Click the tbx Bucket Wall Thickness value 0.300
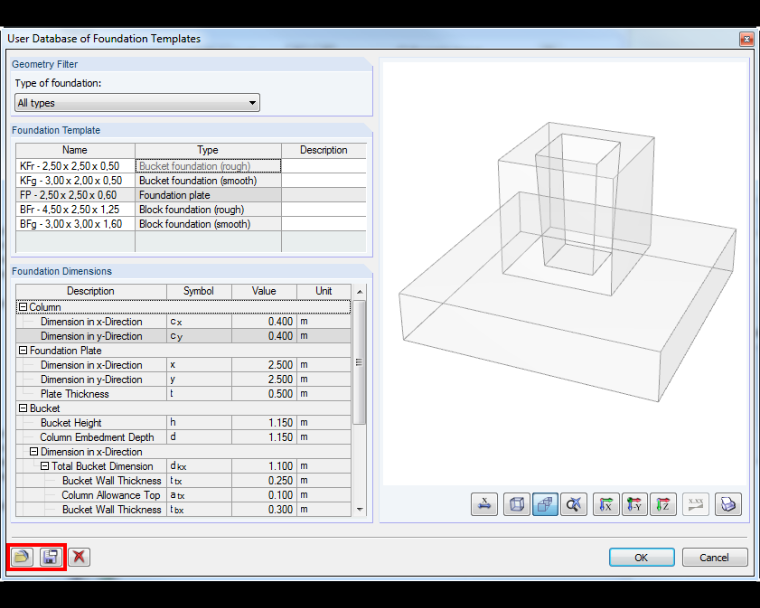 [264, 510]
